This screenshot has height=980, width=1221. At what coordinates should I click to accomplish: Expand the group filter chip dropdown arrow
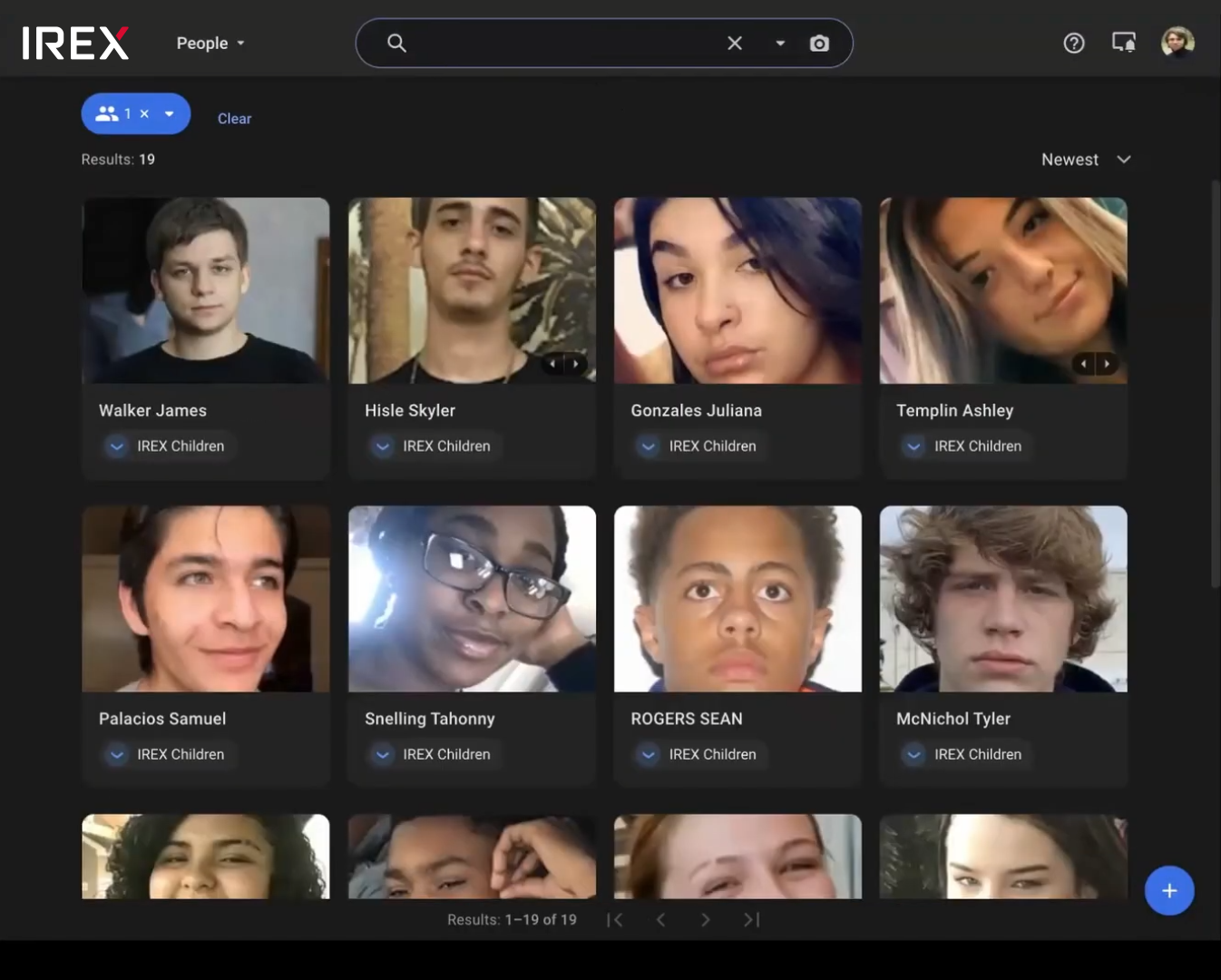pos(170,114)
